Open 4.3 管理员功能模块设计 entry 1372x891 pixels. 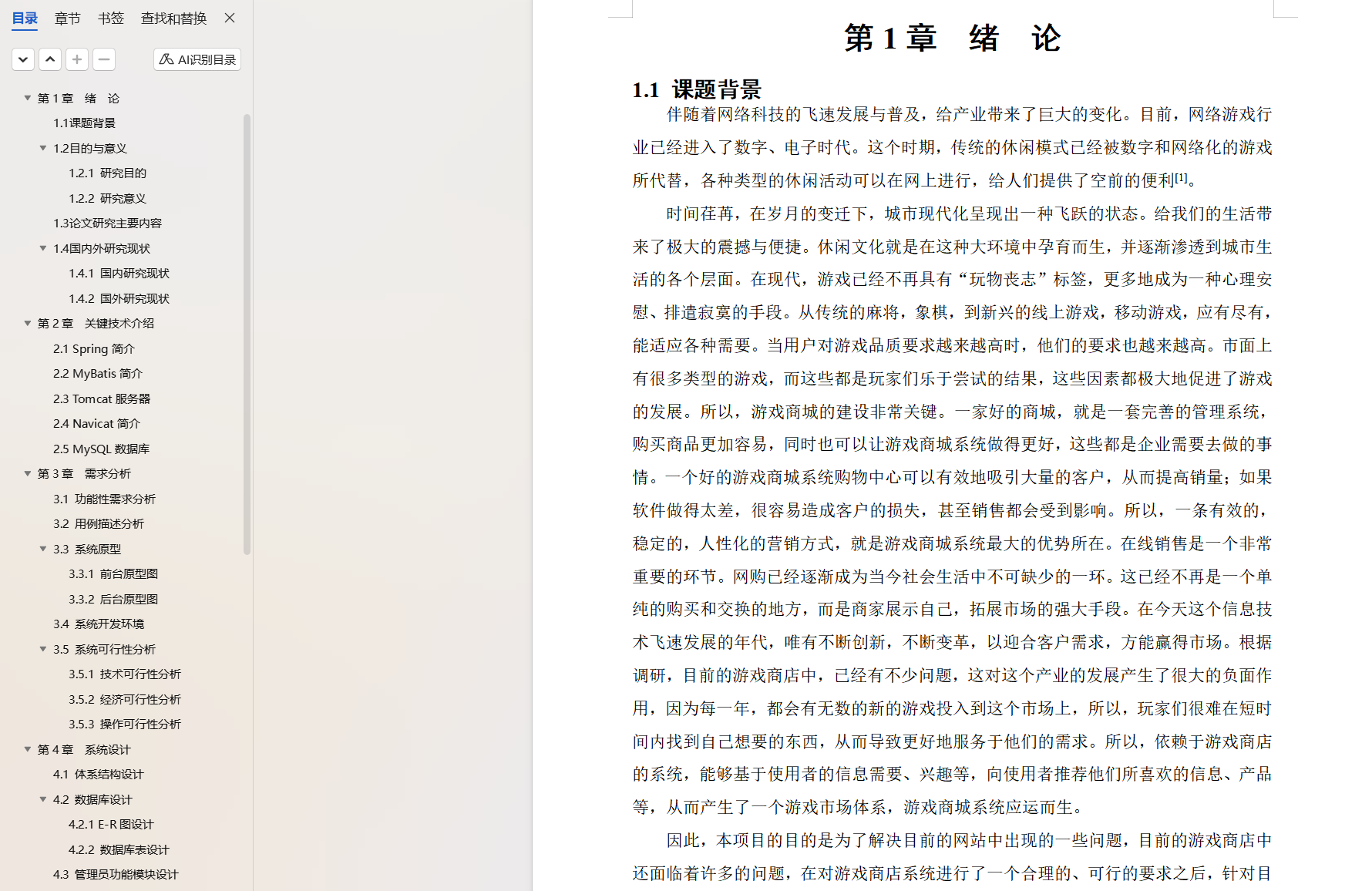(x=116, y=874)
